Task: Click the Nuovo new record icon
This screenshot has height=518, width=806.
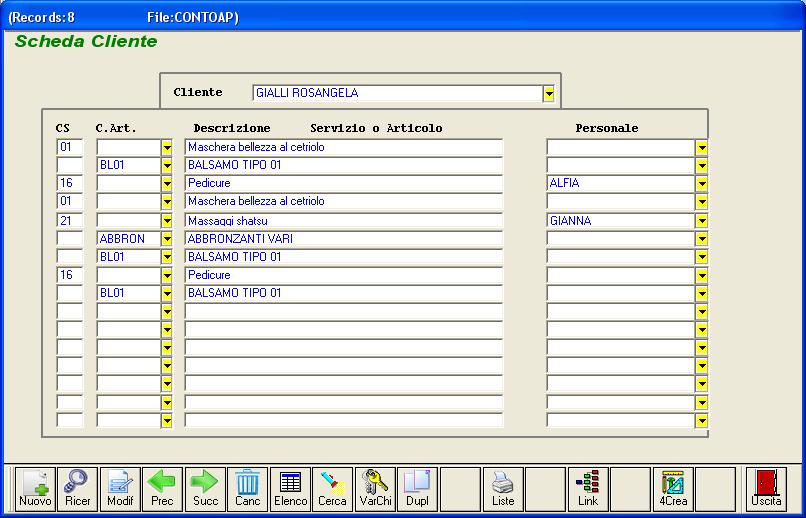Action: coord(35,489)
